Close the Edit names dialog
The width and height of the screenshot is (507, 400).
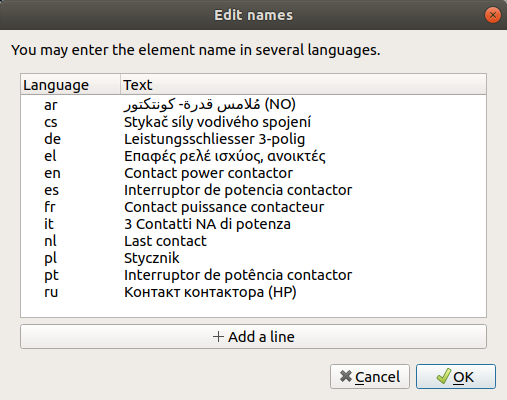(x=493, y=15)
